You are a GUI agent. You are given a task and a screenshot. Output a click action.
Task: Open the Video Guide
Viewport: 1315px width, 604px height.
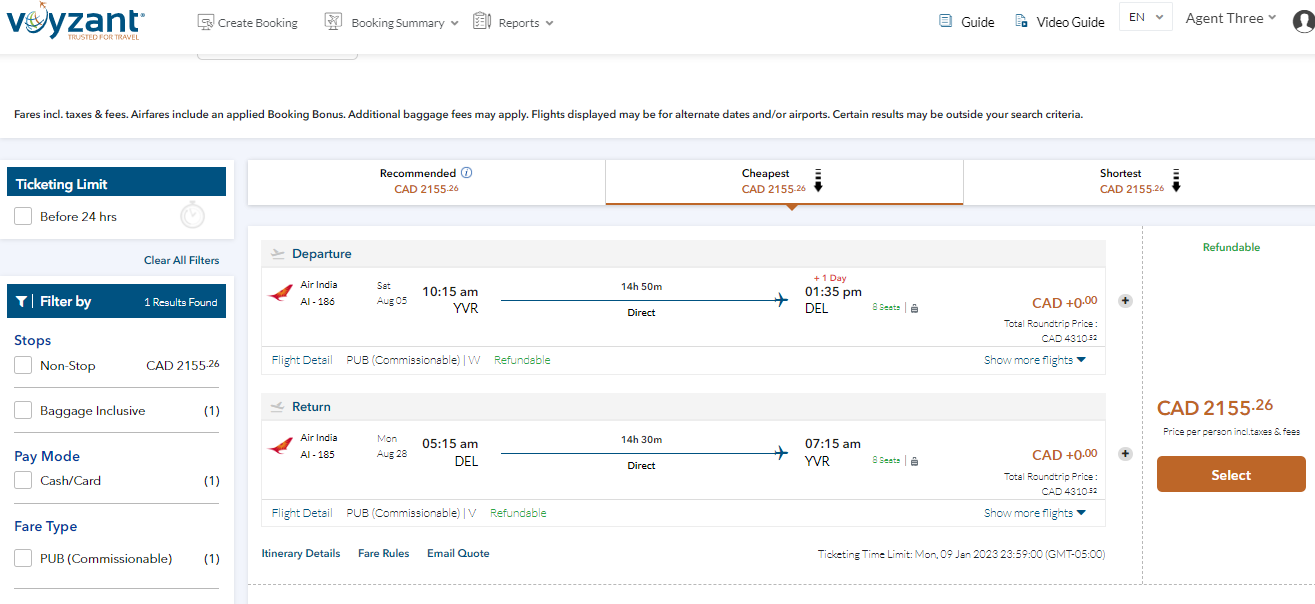pos(1060,22)
